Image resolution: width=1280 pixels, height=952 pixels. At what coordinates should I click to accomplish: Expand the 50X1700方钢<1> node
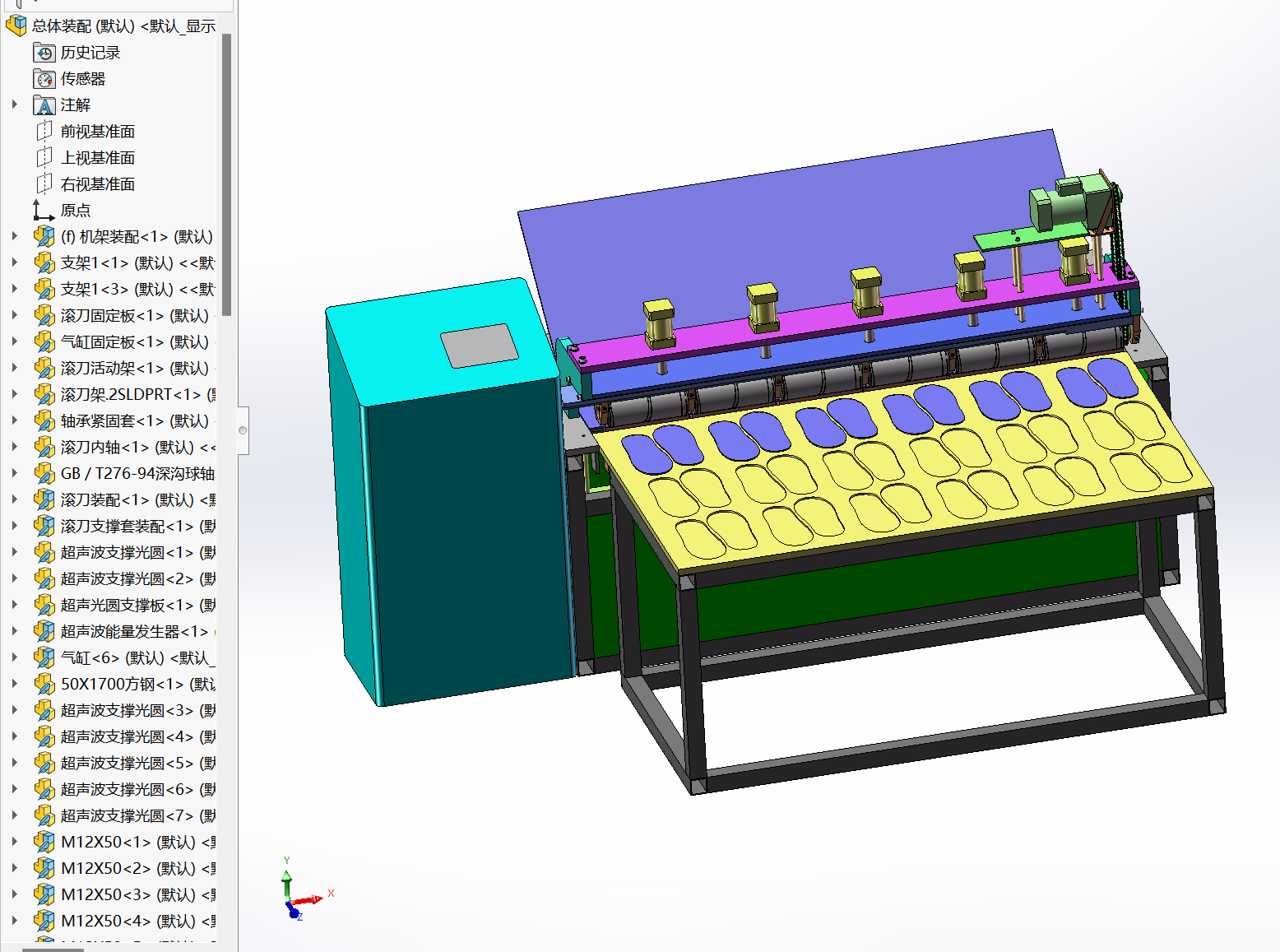pos(15,684)
